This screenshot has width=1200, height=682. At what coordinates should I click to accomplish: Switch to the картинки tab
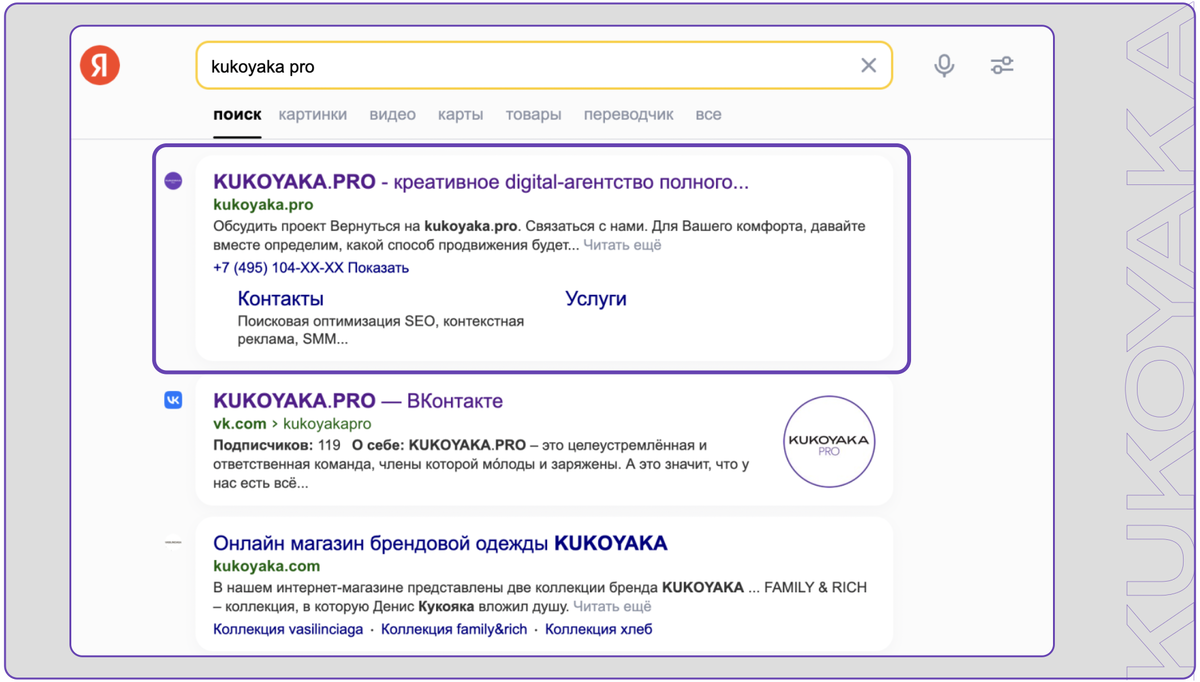coord(313,115)
